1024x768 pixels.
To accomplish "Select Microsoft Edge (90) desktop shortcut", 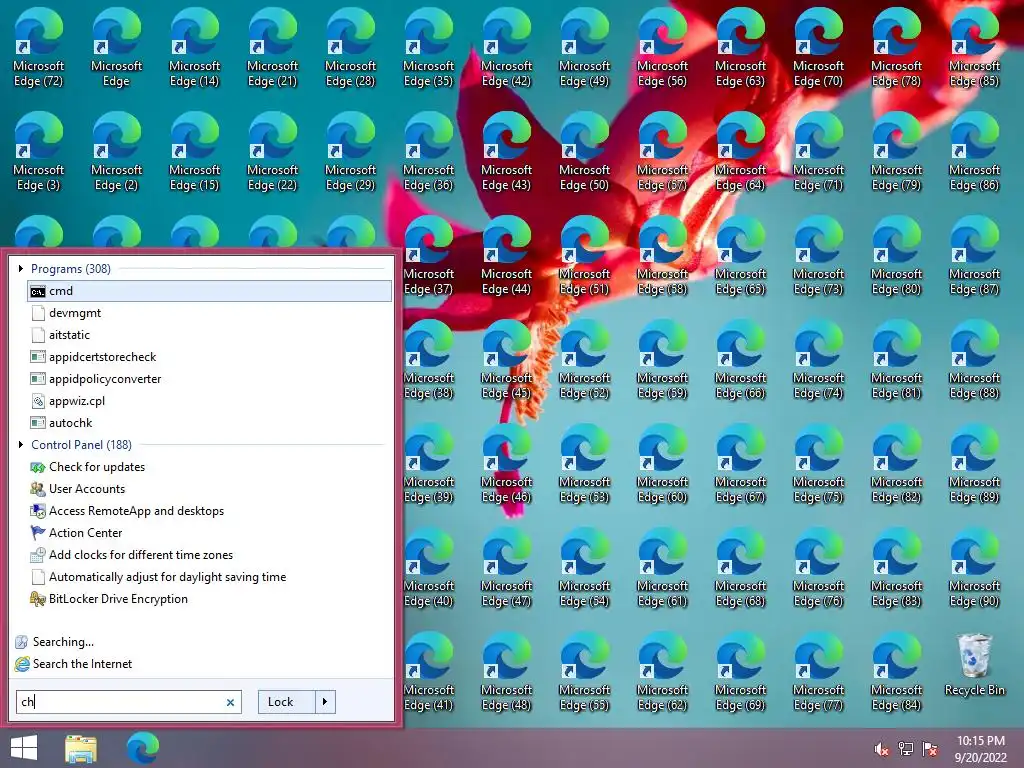I will point(974,568).
